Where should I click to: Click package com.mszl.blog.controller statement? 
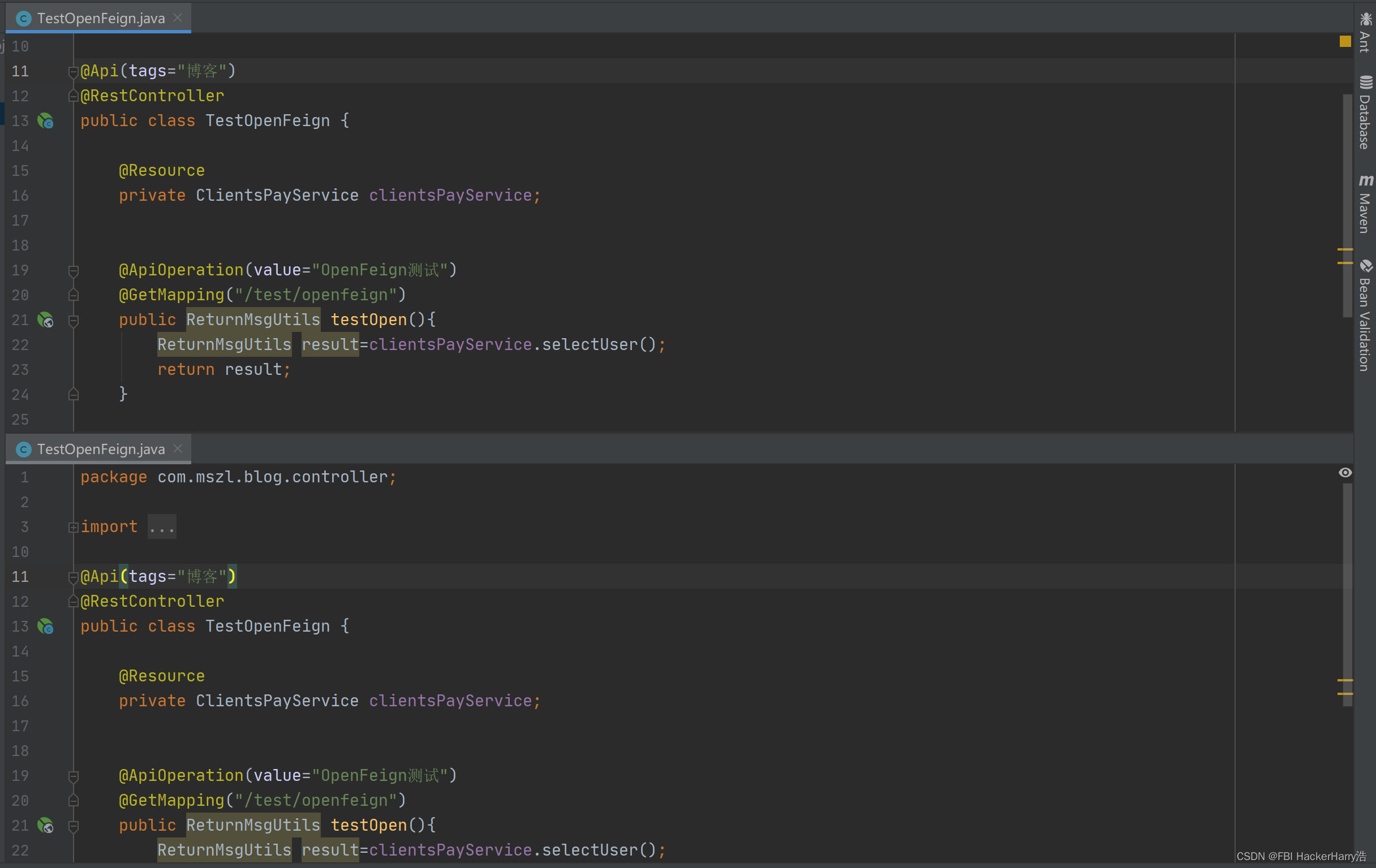coord(238,477)
